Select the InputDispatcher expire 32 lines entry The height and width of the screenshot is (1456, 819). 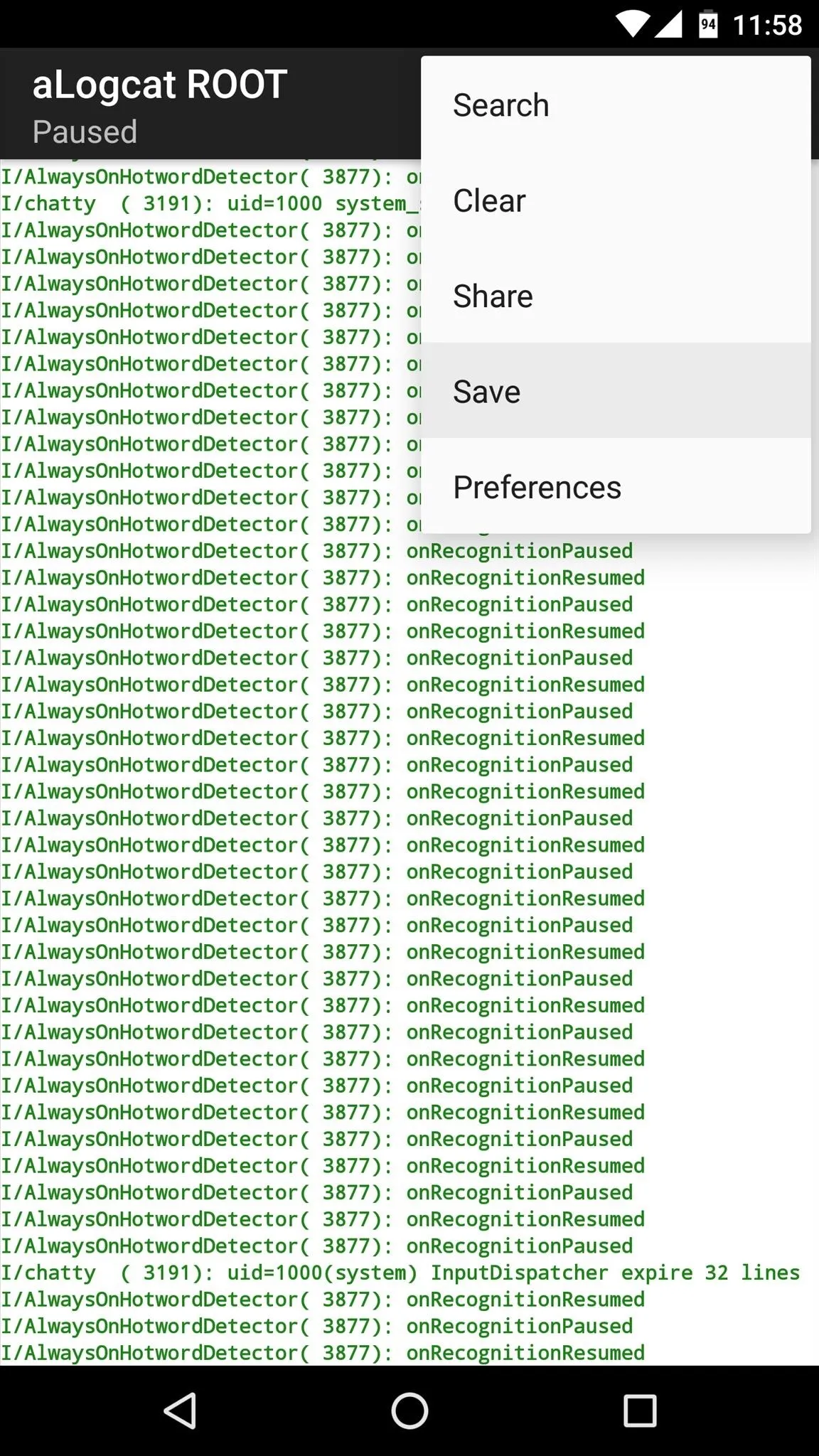[x=401, y=1273]
